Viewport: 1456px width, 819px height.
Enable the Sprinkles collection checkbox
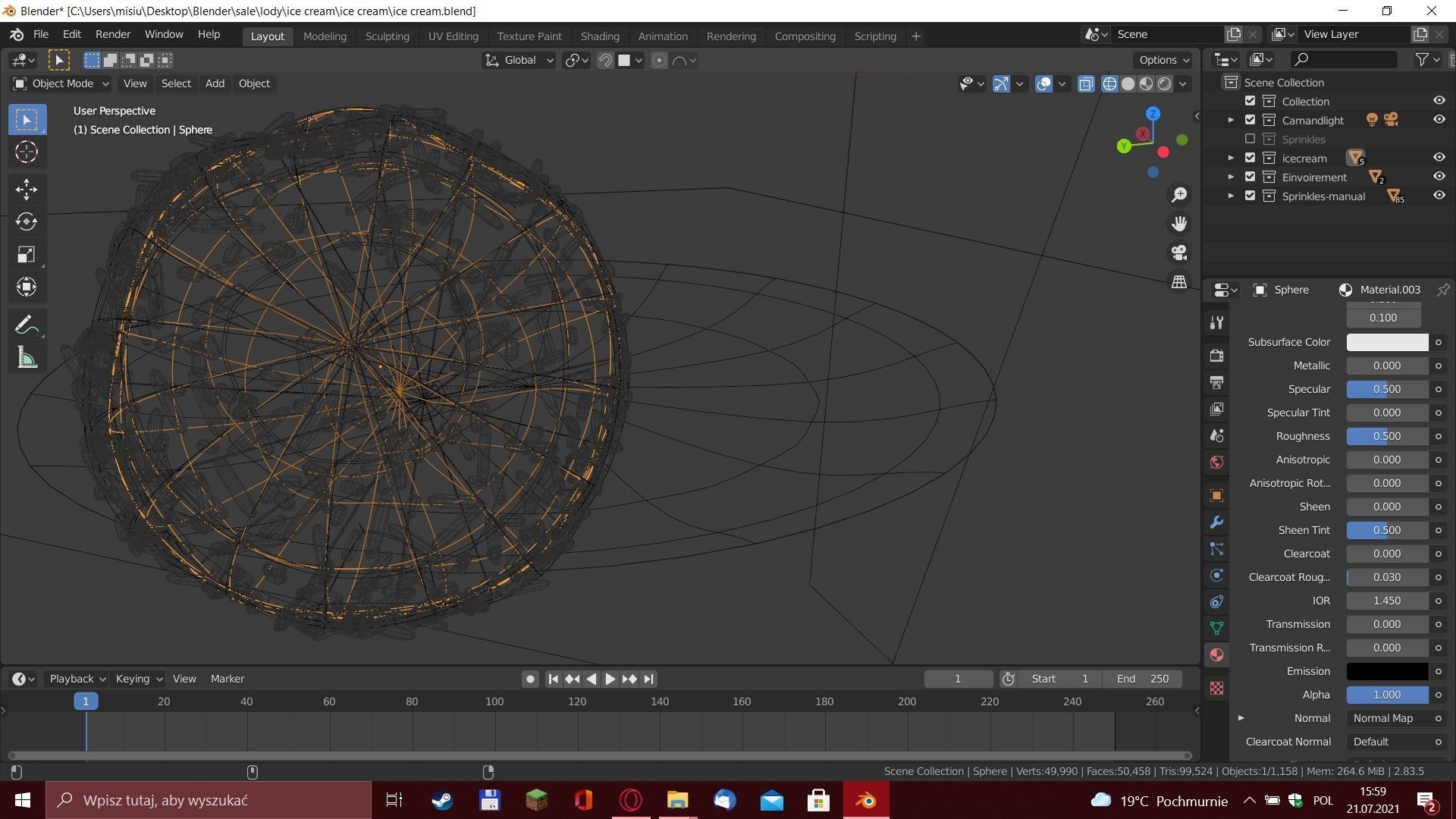pos(1250,139)
